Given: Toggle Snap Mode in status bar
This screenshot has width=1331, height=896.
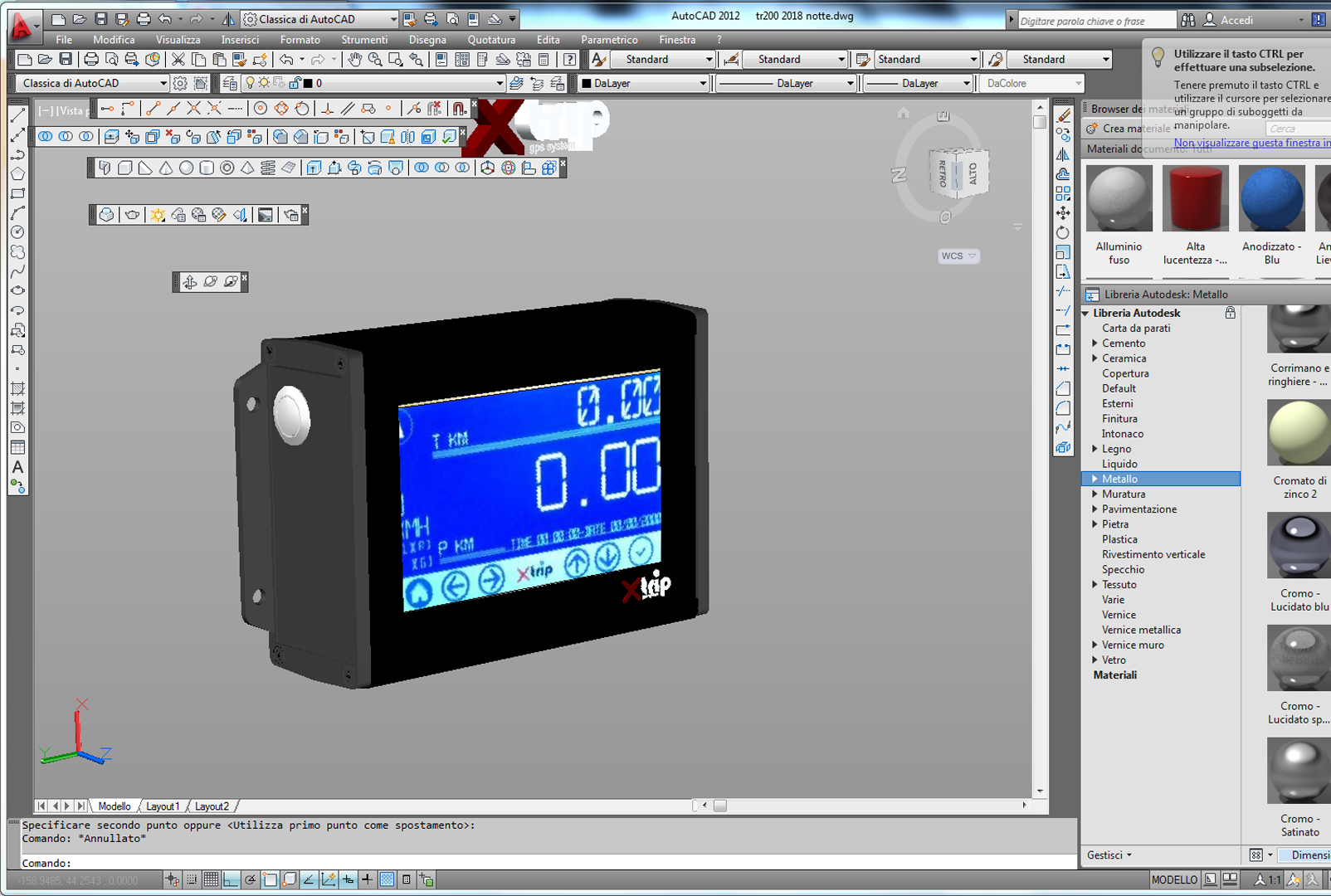Looking at the screenshot, I should [x=192, y=879].
